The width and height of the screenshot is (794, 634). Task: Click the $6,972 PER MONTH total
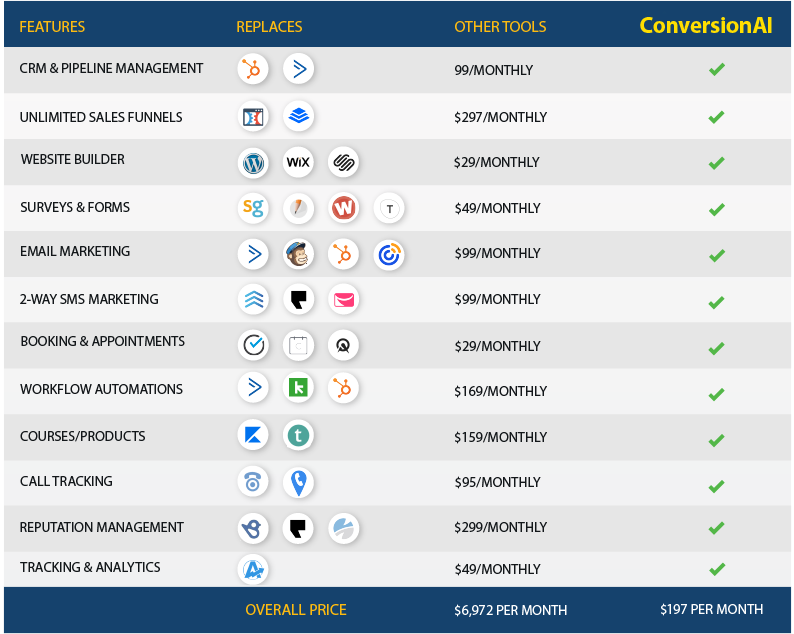(x=510, y=610)
